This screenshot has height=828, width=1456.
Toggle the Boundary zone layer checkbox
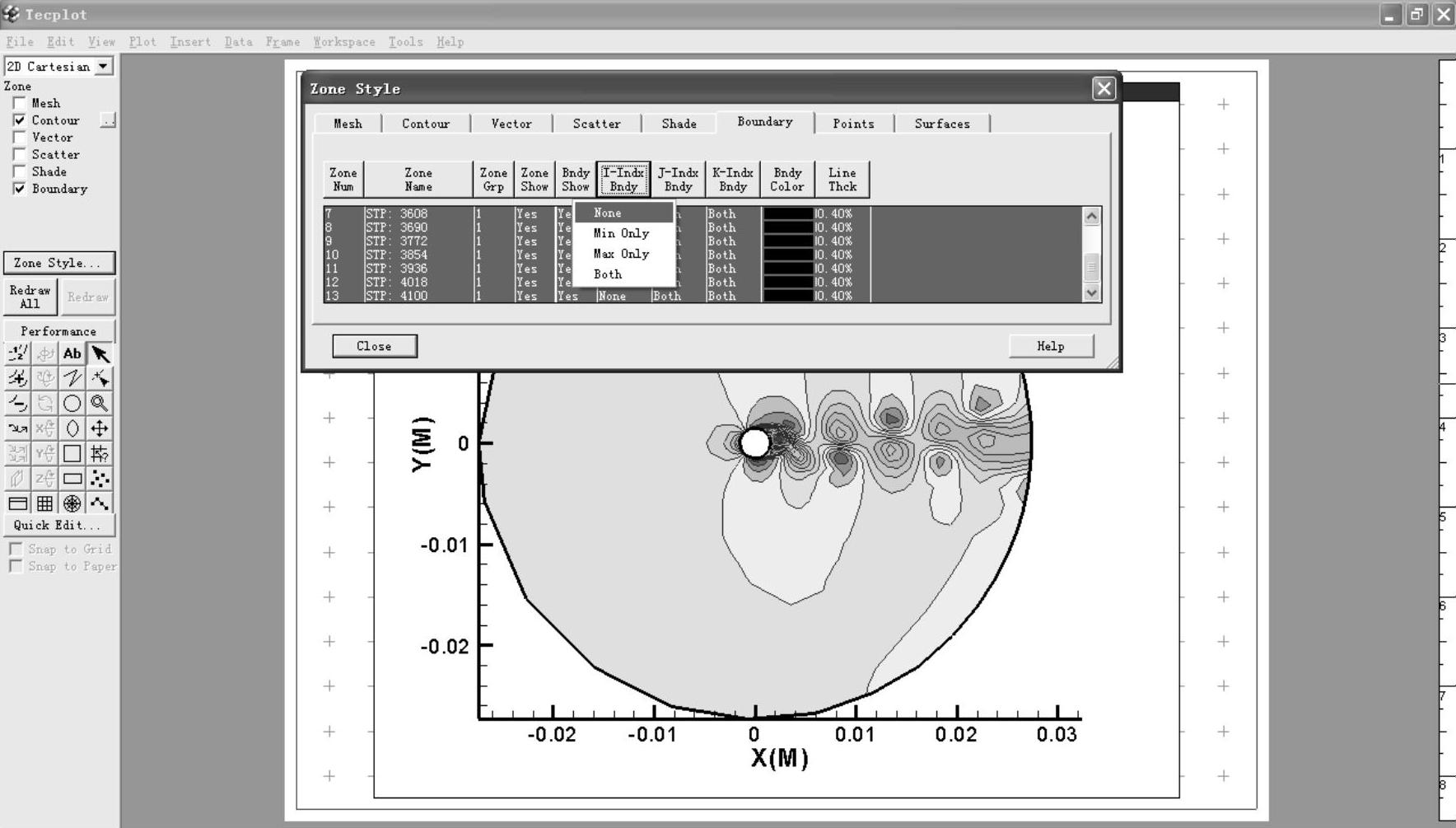[x=19, y=189]
